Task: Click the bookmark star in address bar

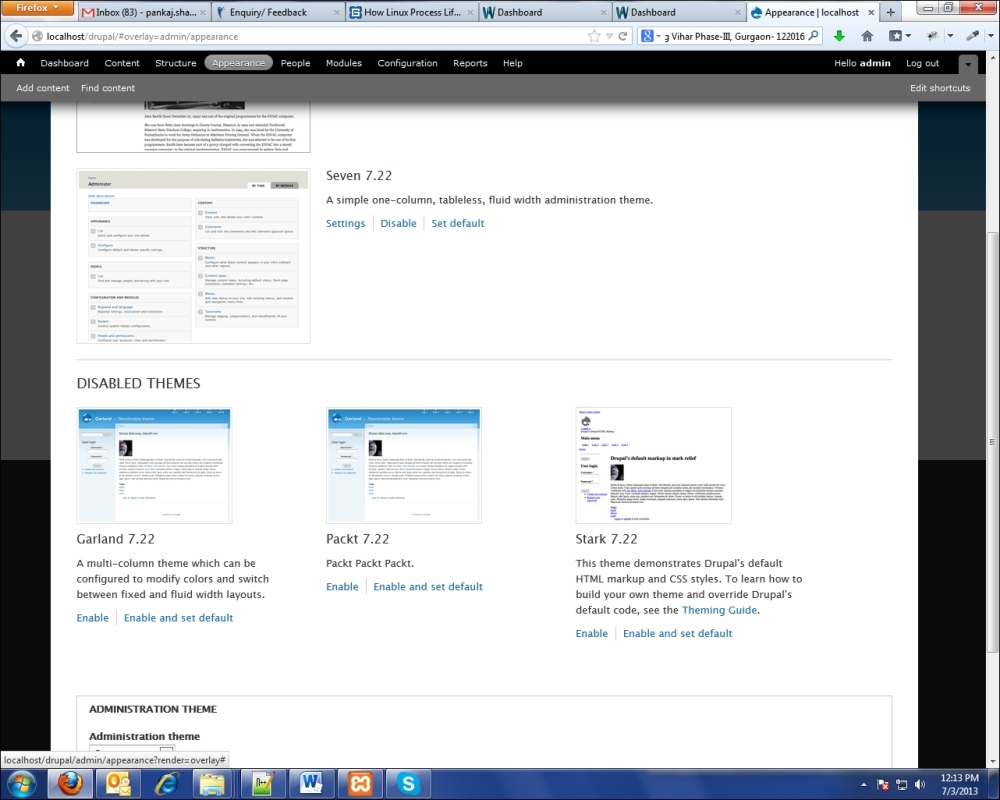Action: coord(594,36)
